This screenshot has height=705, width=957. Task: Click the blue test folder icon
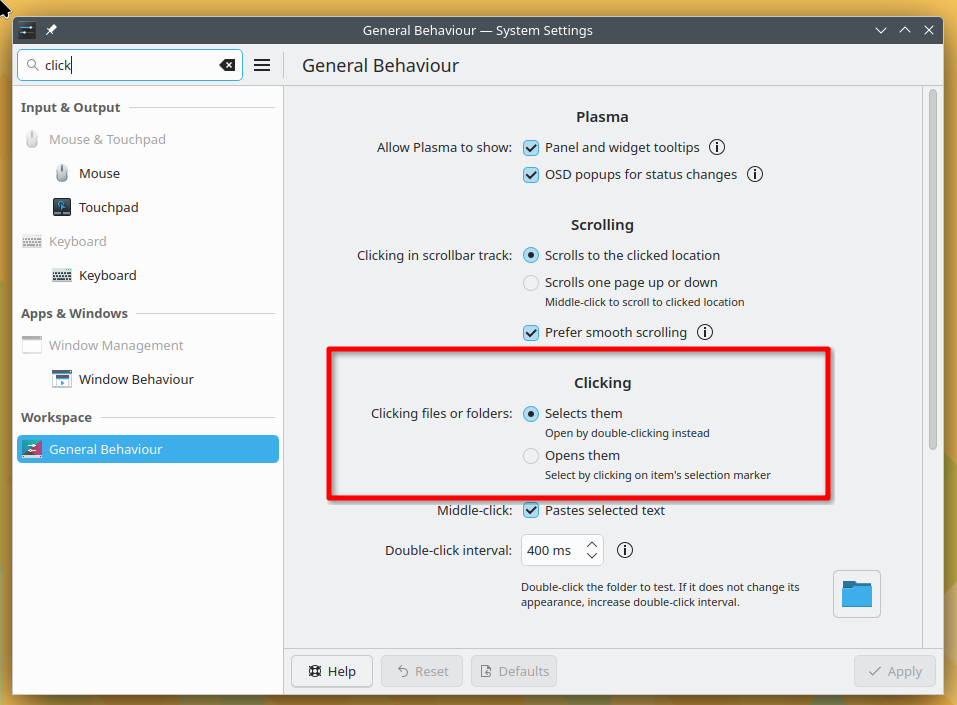tap(856, 594)
